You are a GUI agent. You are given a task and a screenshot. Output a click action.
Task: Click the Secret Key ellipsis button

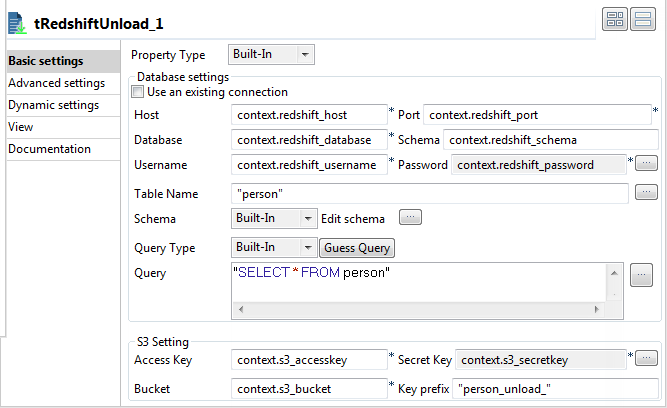coord(646,358)
